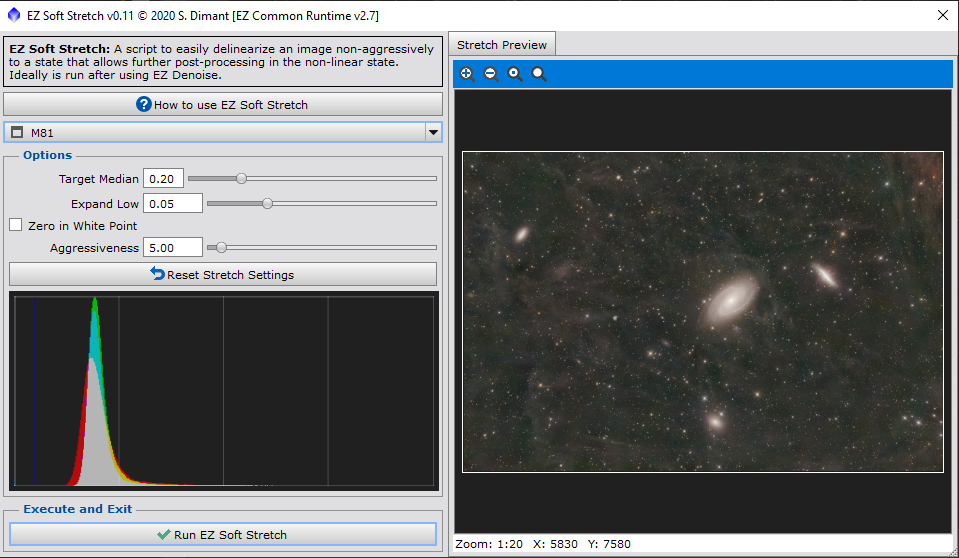Image resolution: width=959 pixels, height=558 pixels.
Task: Click the Aggressiveness slider handle
Action: [x=221, y=247]
